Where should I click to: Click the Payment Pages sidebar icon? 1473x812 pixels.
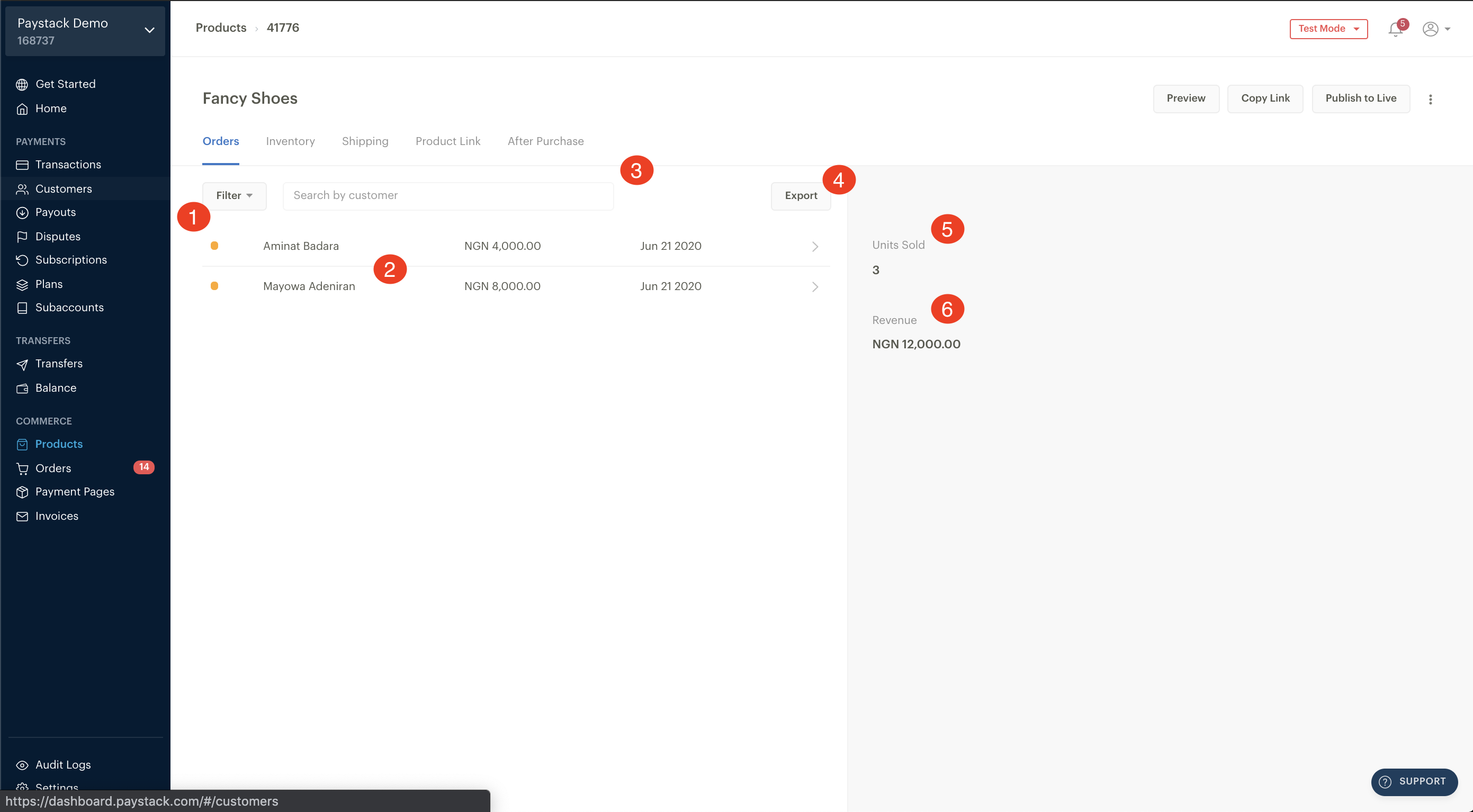[22, 492]
